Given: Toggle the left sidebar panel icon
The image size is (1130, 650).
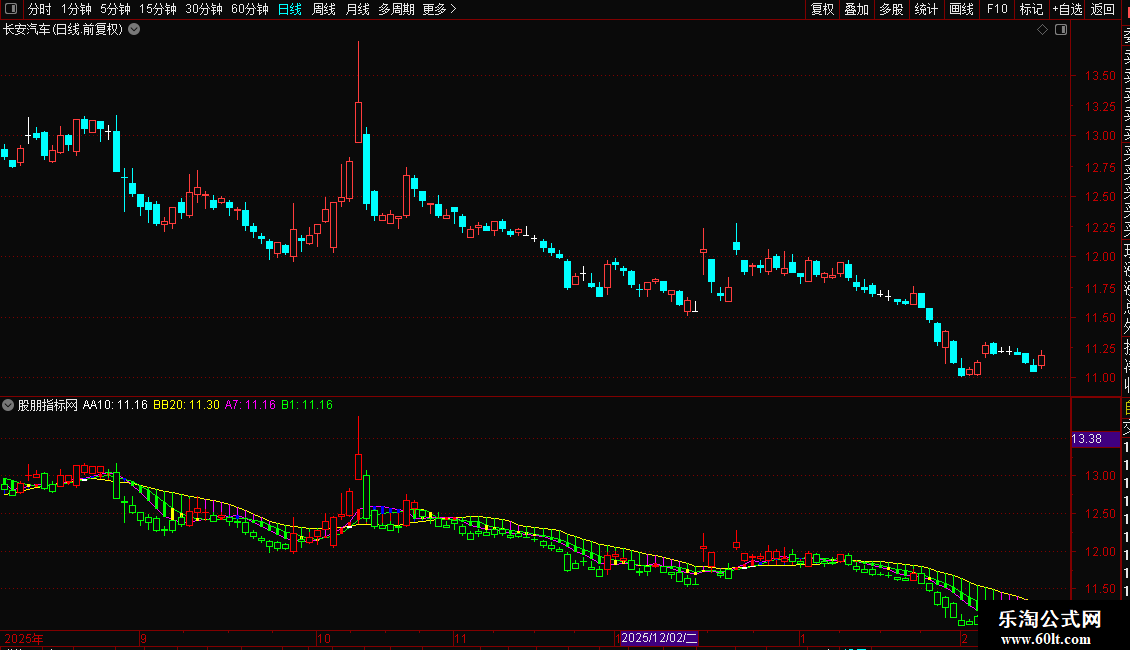Looking at the screenshot, I should [11, 9].
